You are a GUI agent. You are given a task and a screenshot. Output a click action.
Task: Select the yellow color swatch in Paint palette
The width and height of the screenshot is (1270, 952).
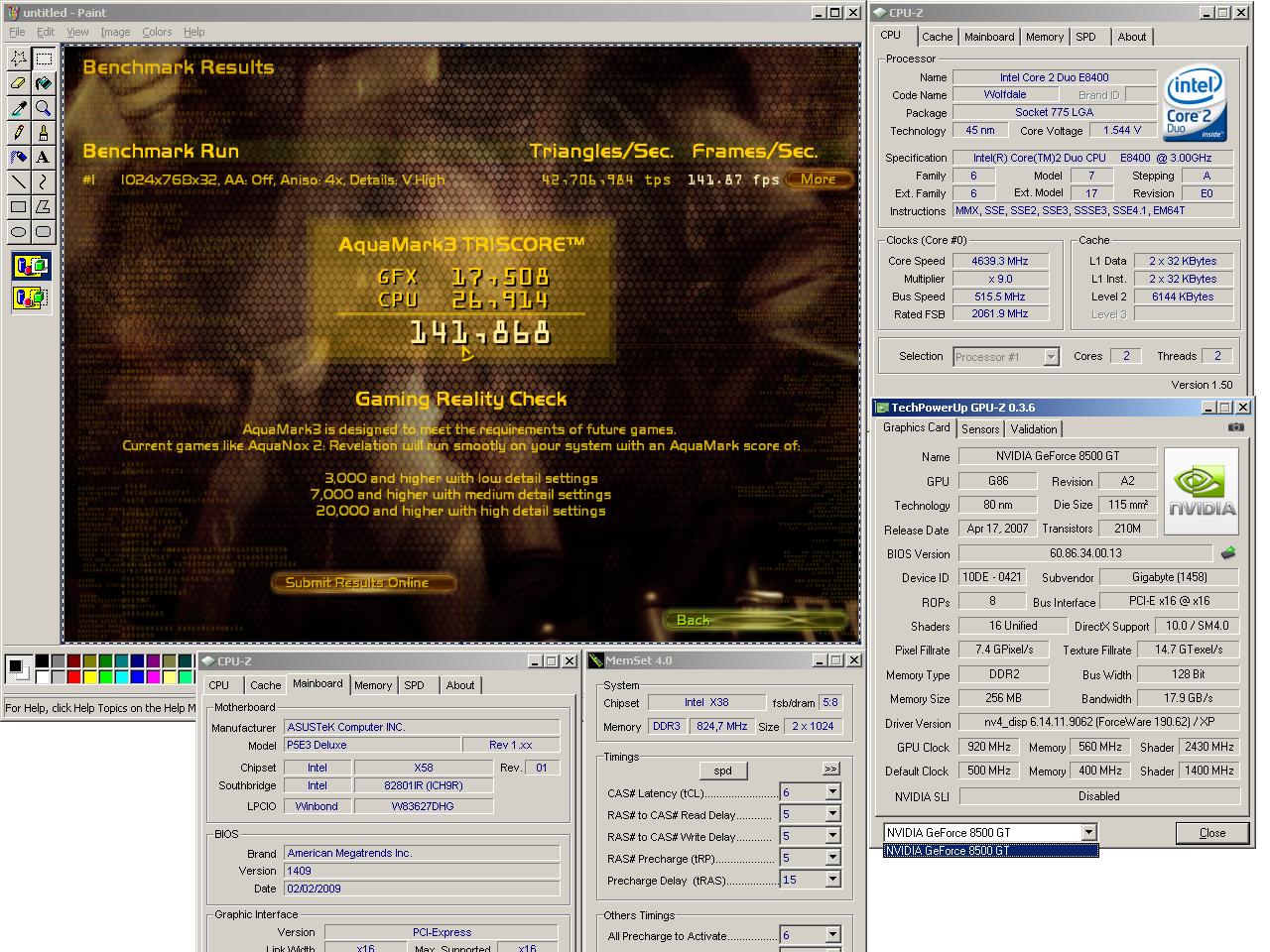(x=89, y=677)
